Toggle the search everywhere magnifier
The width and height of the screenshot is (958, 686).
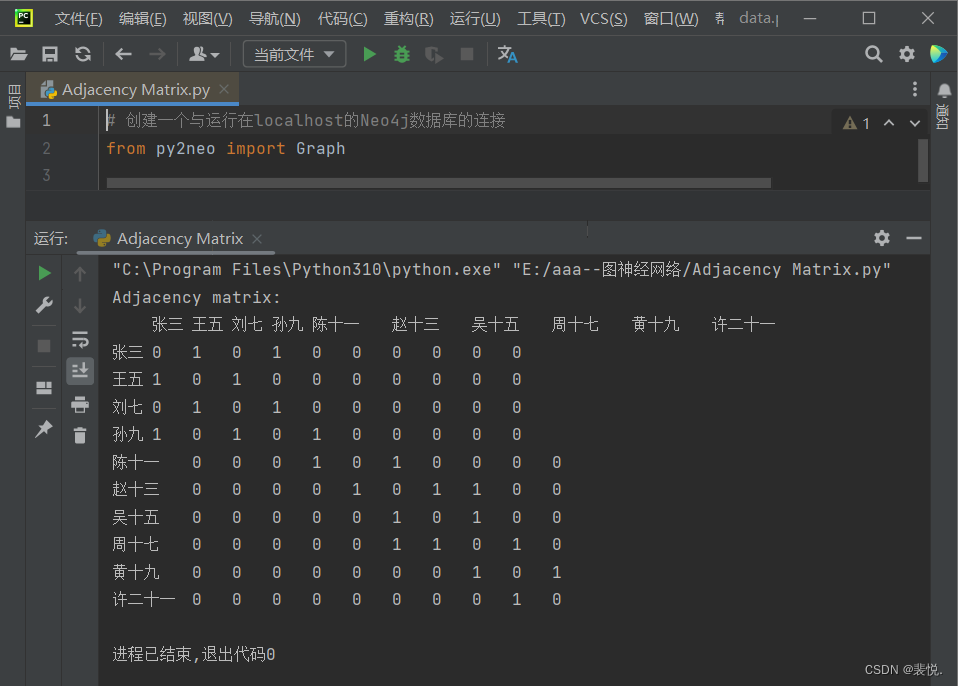(873, 55)
